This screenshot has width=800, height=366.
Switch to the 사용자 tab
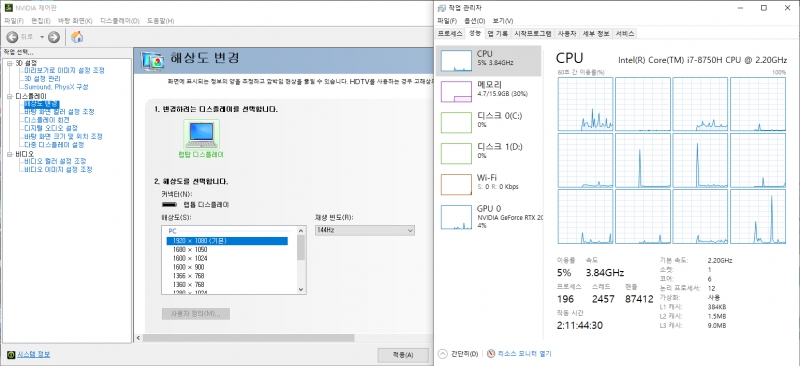click(x=566, y=34)
